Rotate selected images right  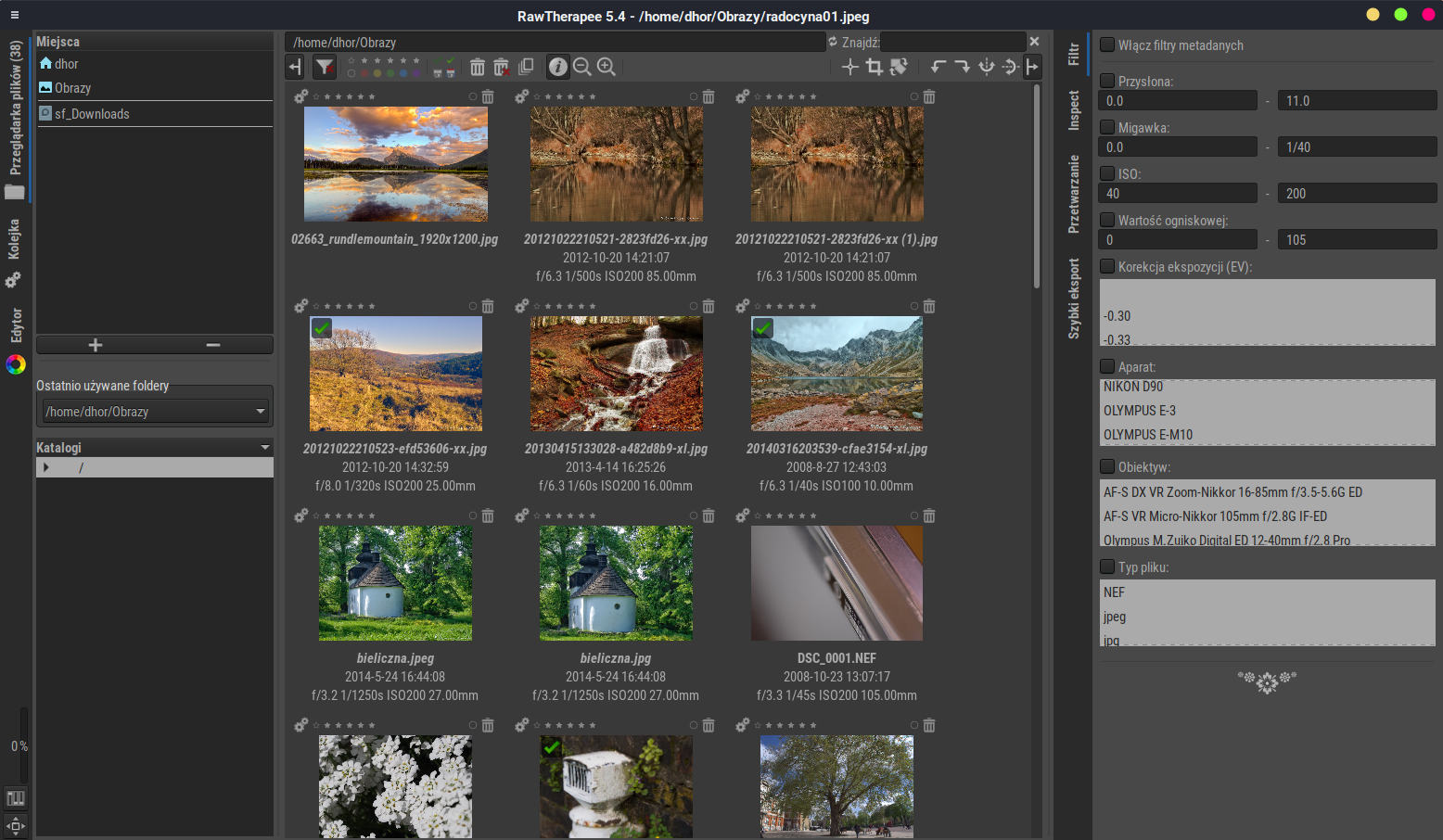pyautogui.click(x=963, y=67)
